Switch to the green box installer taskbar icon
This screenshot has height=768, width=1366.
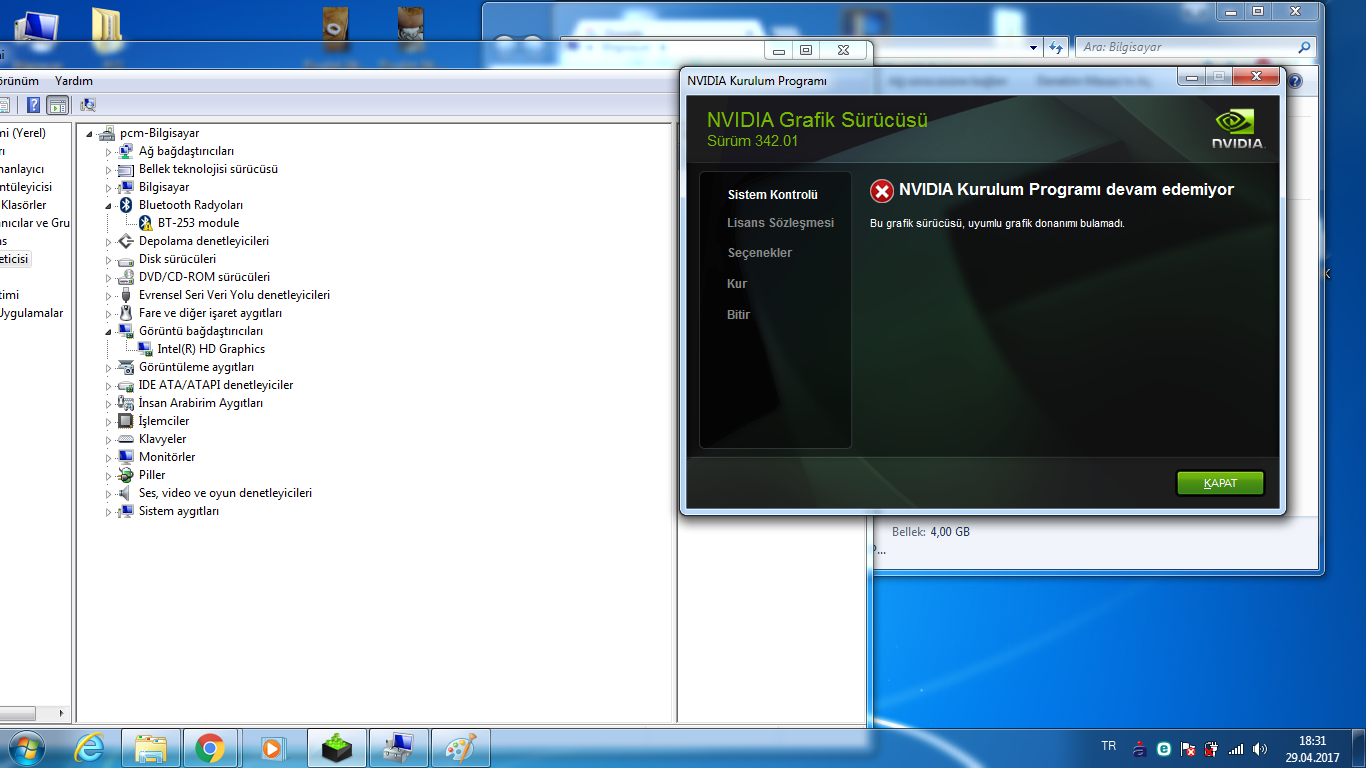point(337,748)
